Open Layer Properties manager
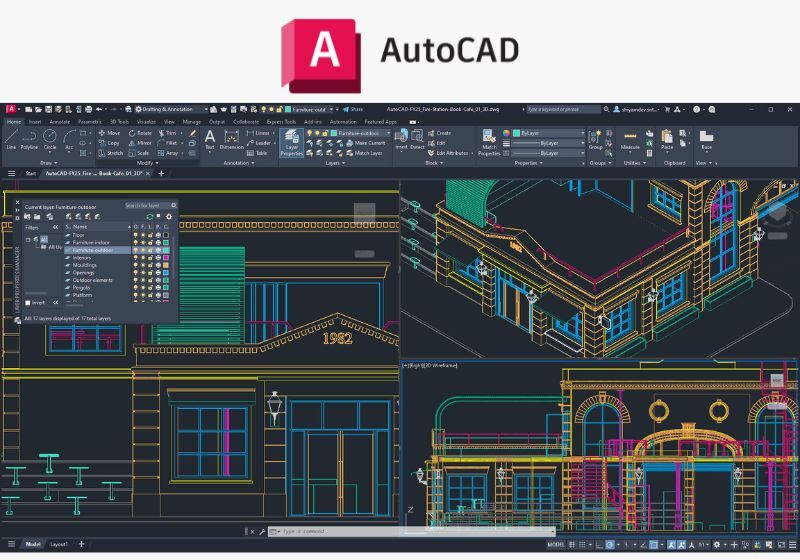This screenshot has height=560, width=800. (x=291, y=142)
